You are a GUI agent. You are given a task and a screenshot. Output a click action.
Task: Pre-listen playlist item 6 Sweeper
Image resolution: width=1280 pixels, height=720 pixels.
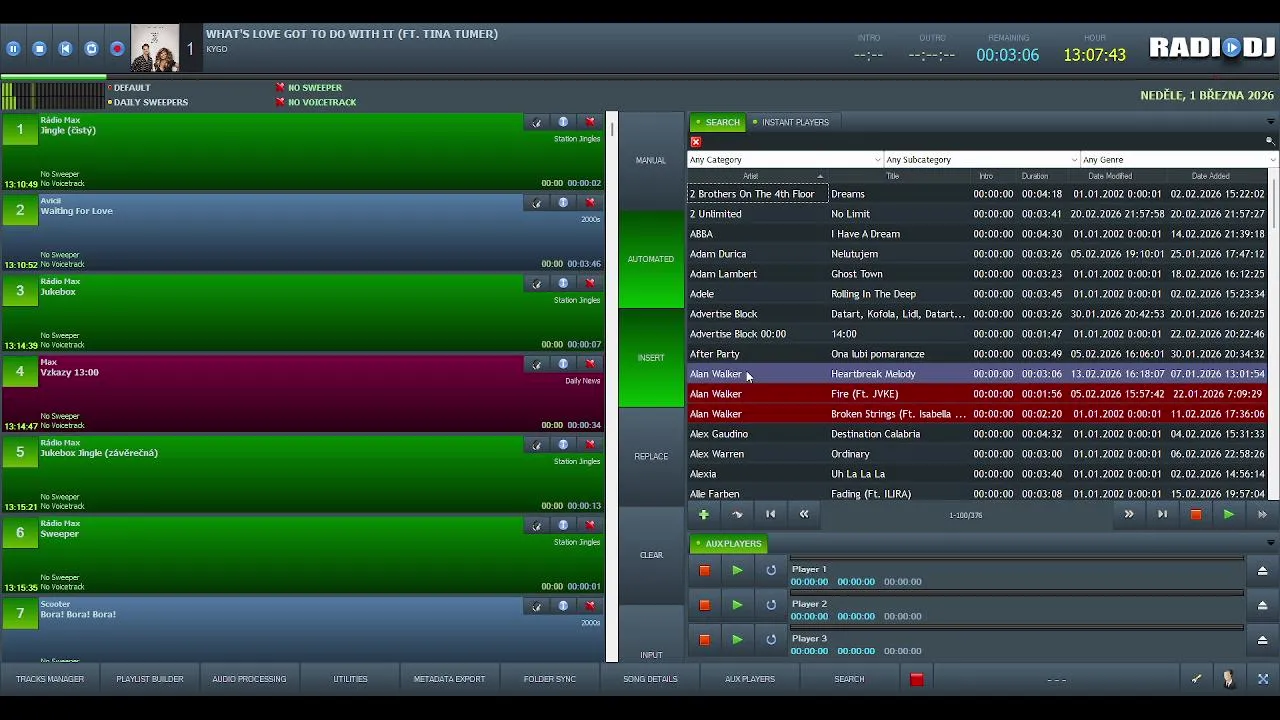point(537,525)
